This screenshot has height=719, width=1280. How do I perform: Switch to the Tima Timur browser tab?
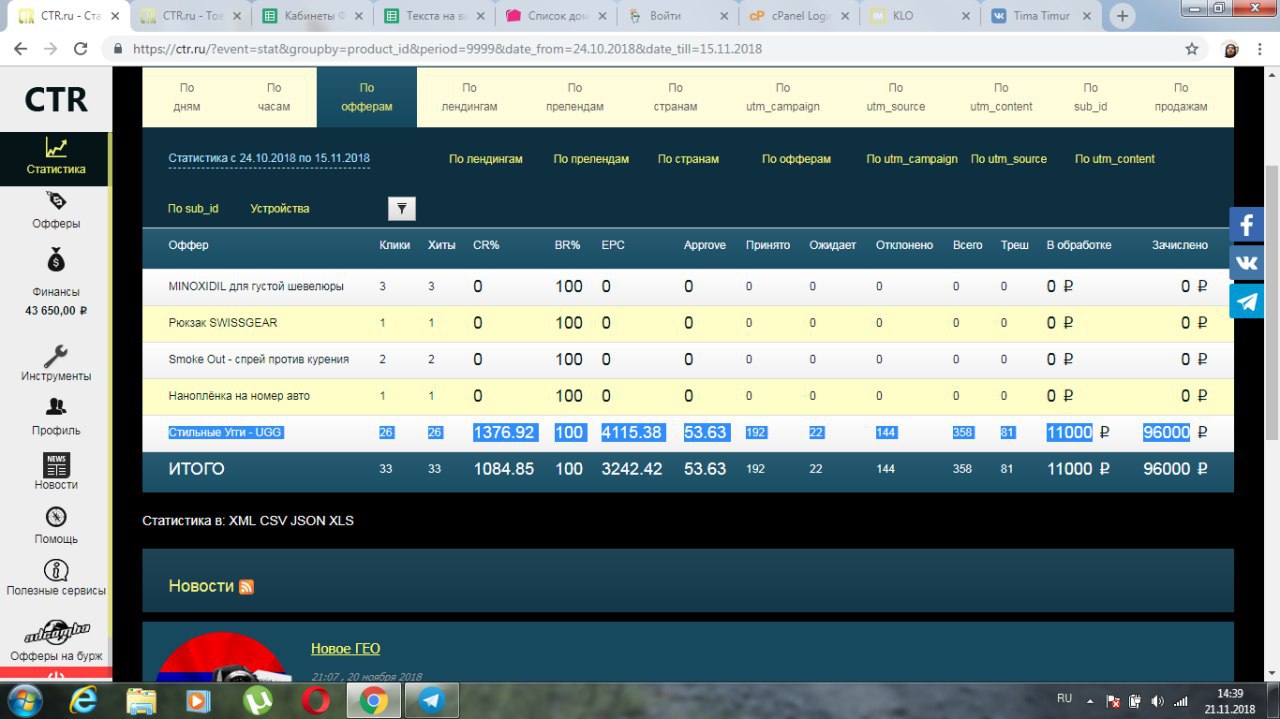pos(1039,16)
